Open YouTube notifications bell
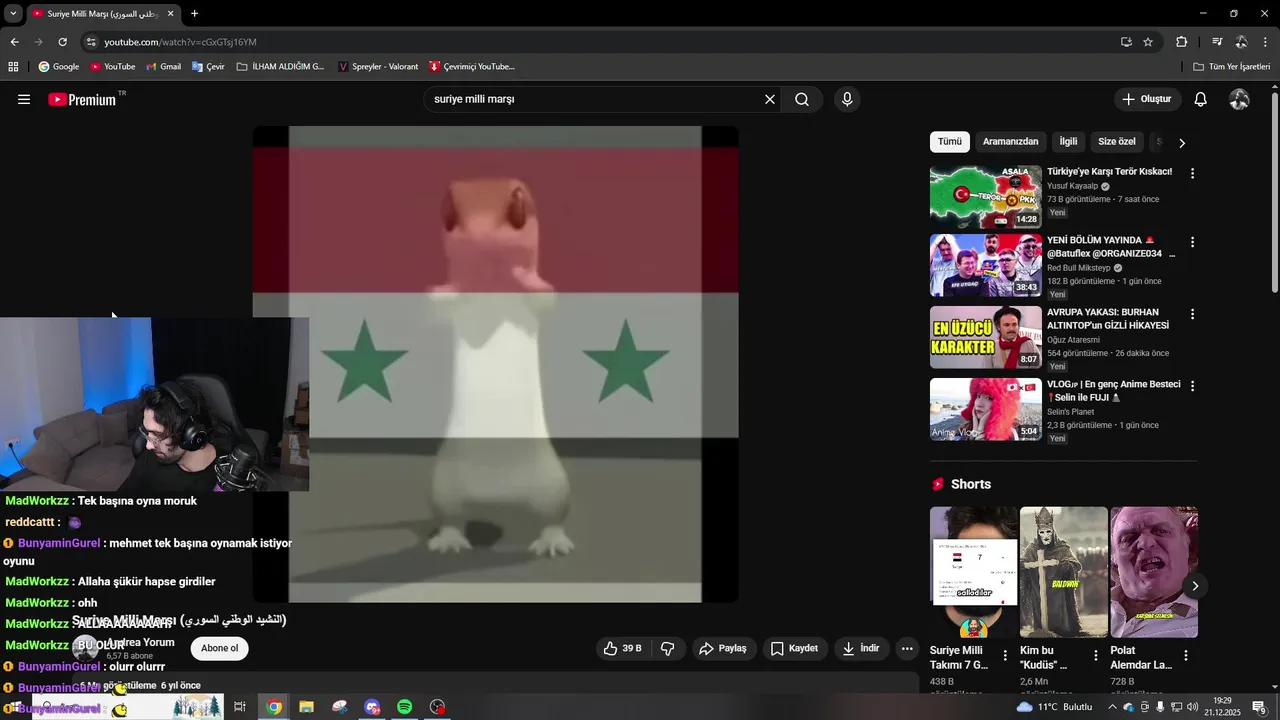The image size is (1280, 720). tap(1201, 99)
